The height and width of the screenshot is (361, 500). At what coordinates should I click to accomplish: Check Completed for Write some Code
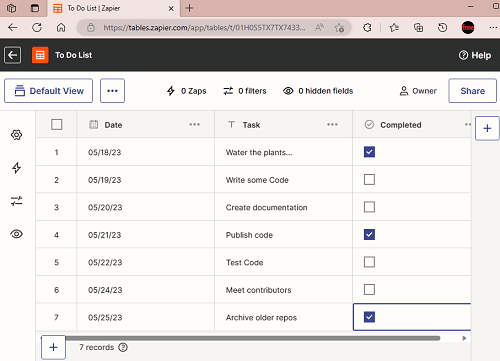(369, 180)
